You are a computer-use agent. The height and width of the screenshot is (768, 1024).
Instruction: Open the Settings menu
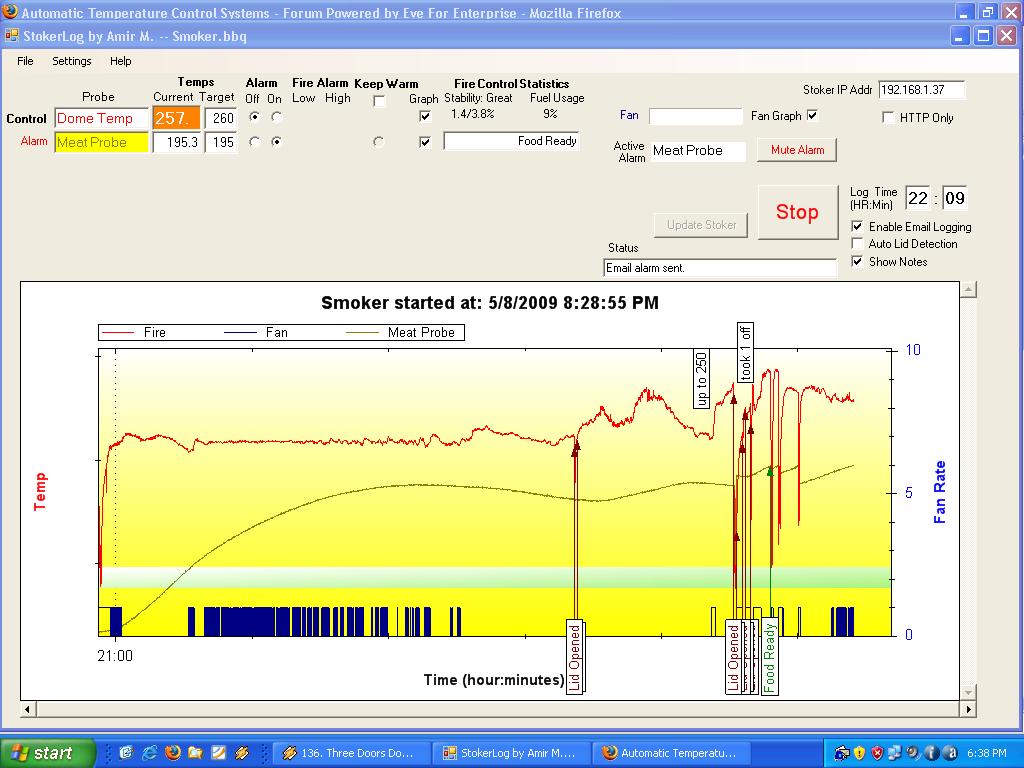[72, 61]
